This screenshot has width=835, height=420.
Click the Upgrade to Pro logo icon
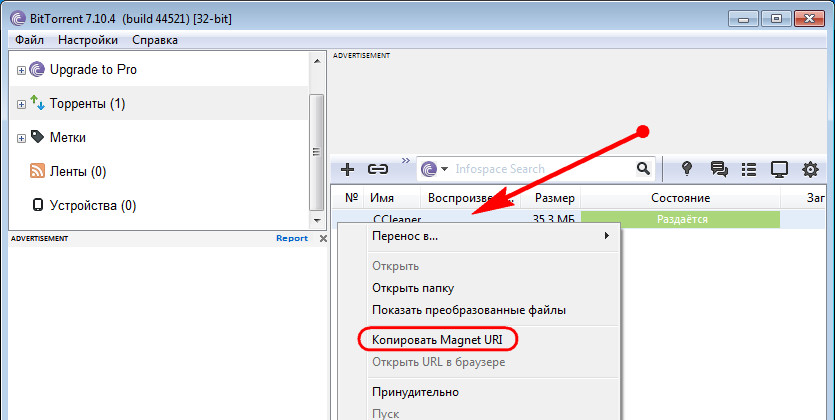coord(37,69)
